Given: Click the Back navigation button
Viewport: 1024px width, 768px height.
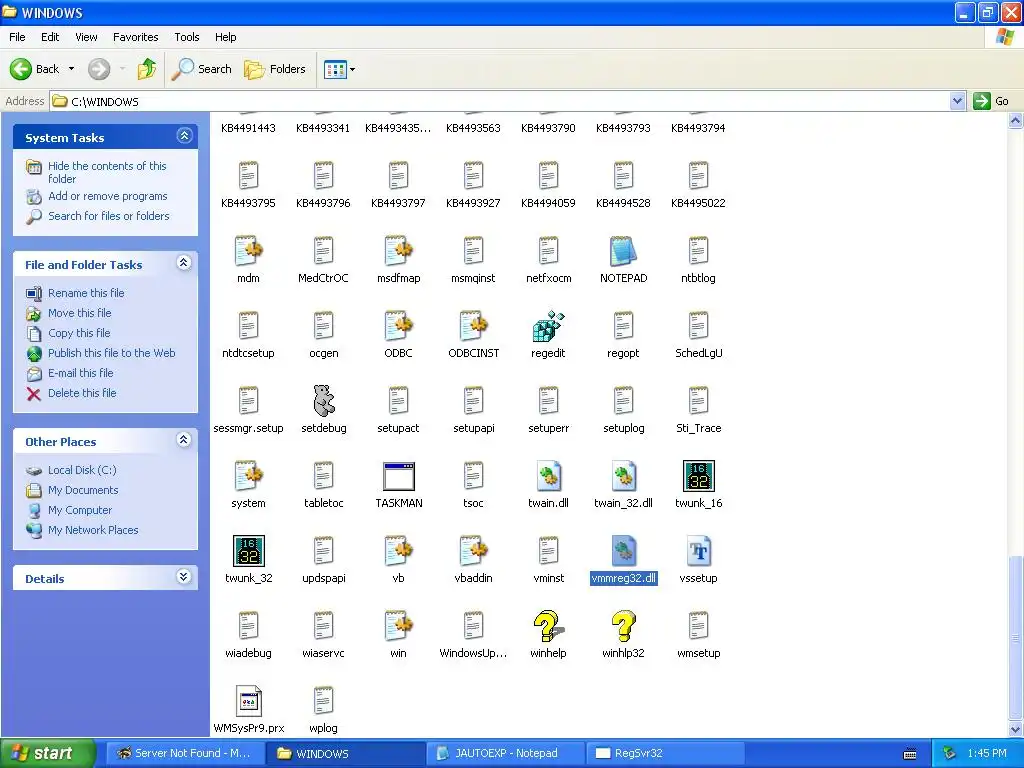Looking at the screenshot, I should click(34, 69).
